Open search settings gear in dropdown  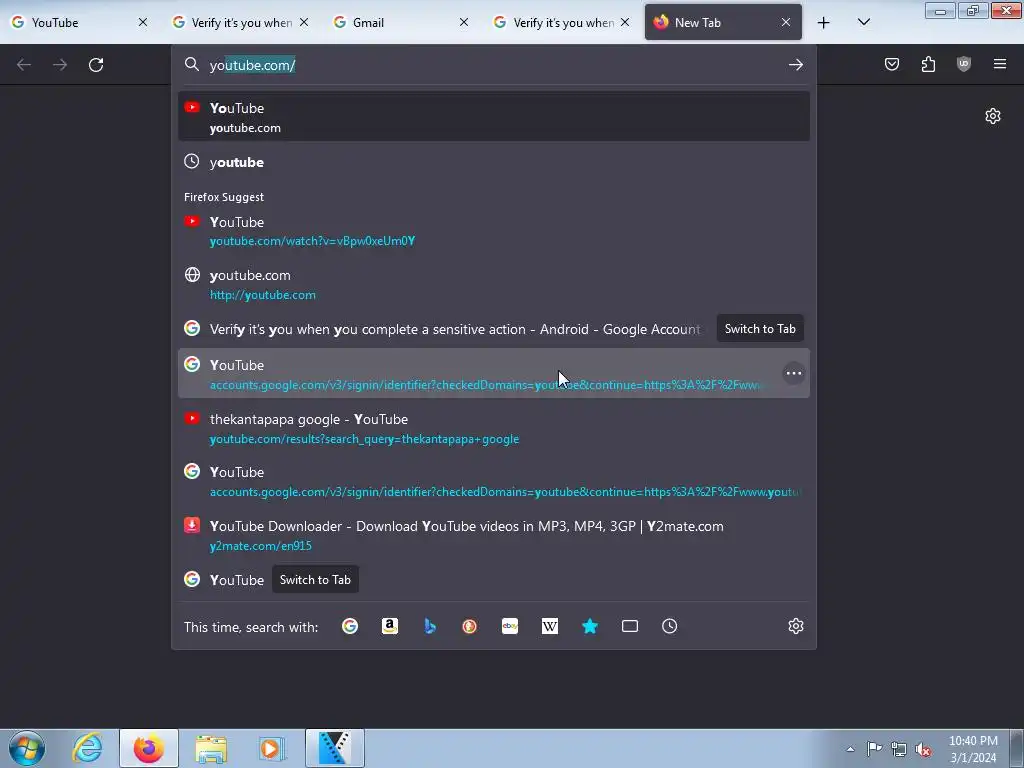click(795, 626)
